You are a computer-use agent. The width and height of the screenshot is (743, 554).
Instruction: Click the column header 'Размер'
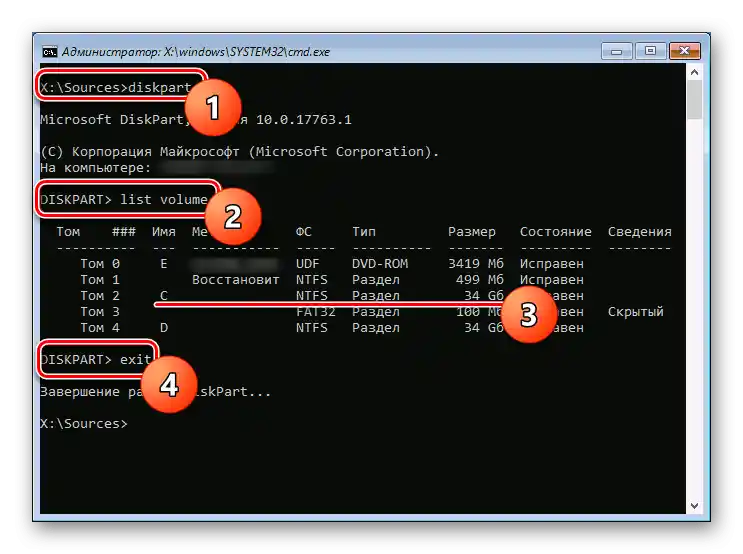click(471, 232)
